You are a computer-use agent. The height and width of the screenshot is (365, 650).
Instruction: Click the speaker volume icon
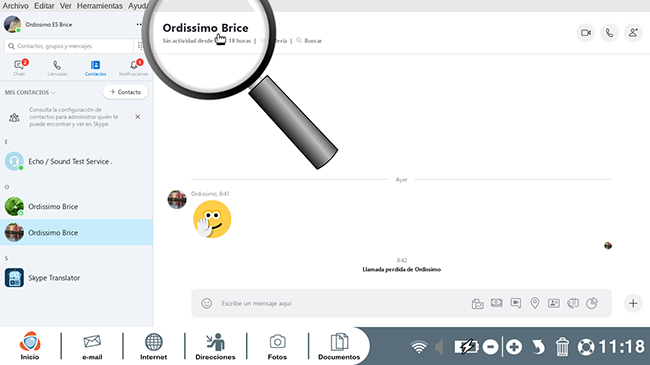(439, 347)
